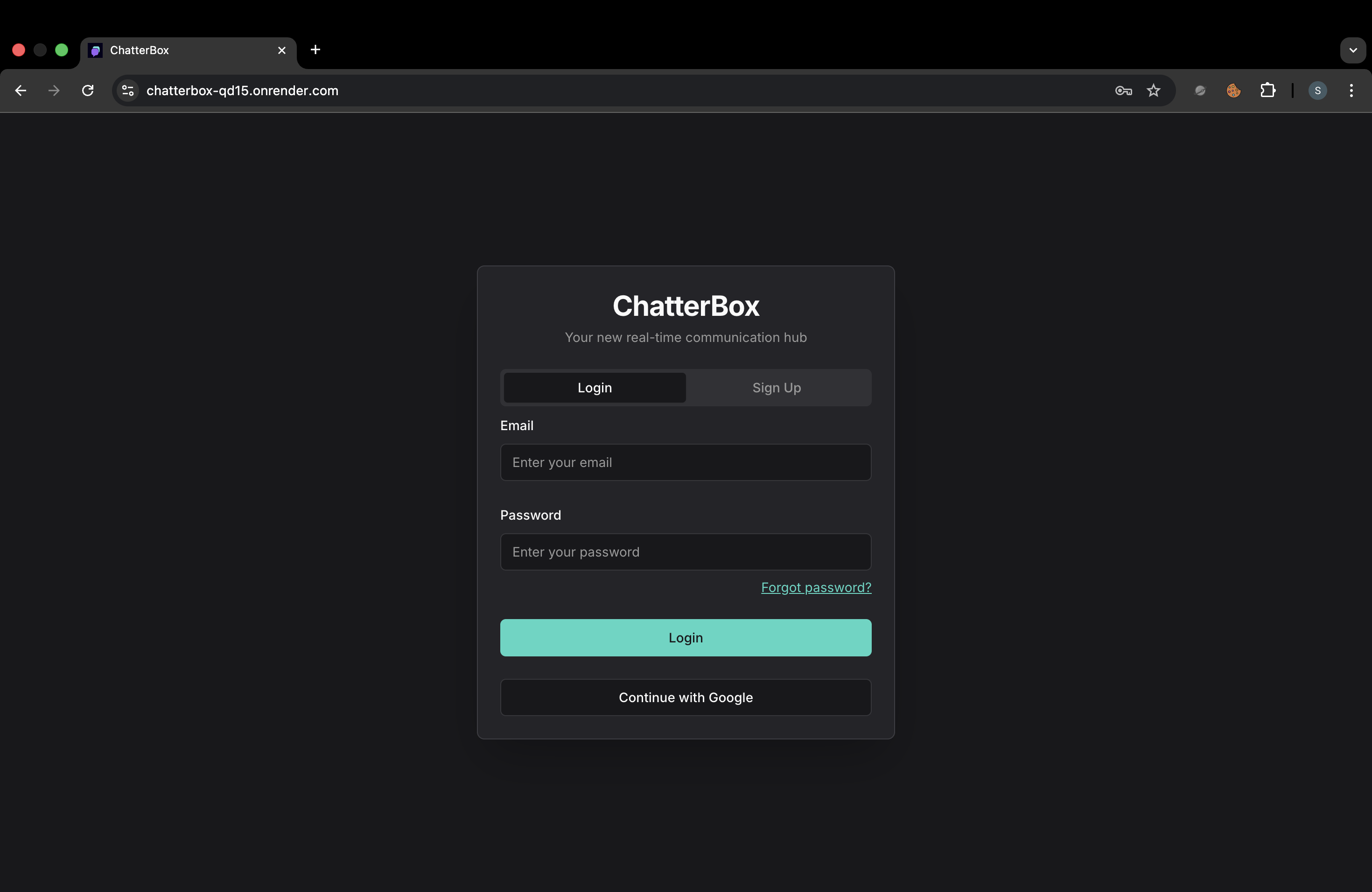This screenshot has width=1372, height=892.
Task: Click the Forgot password? link
Action: (816, 587)
